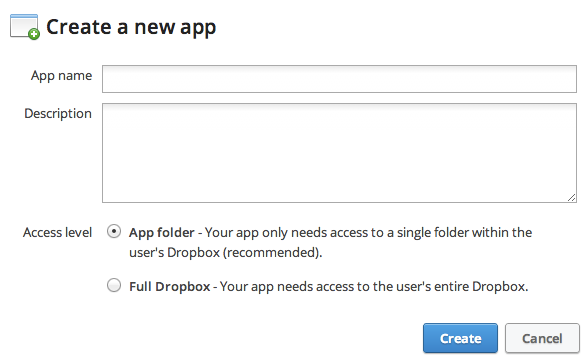Click the Cancel button

[542, 338]
